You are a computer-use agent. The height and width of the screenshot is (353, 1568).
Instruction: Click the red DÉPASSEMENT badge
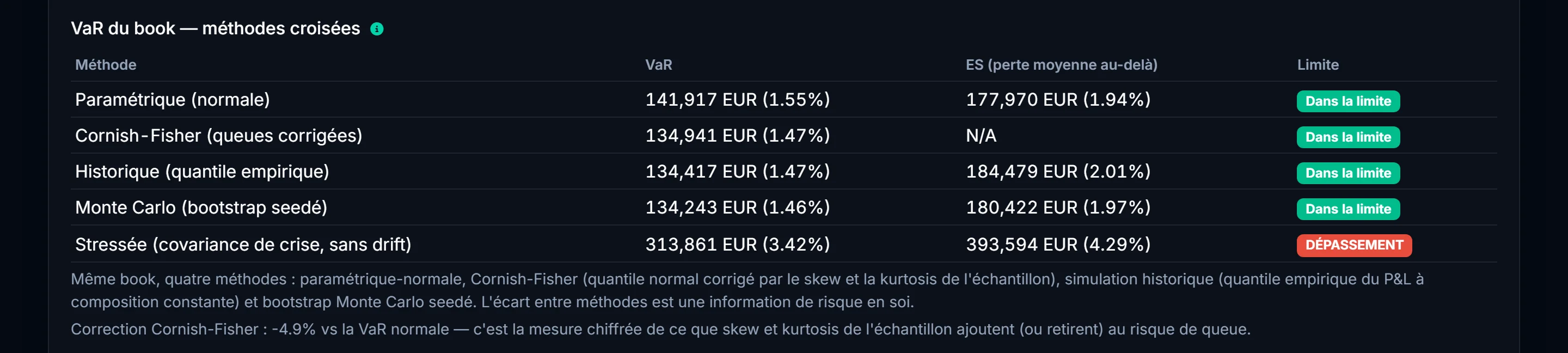[x=1353, y=245]
